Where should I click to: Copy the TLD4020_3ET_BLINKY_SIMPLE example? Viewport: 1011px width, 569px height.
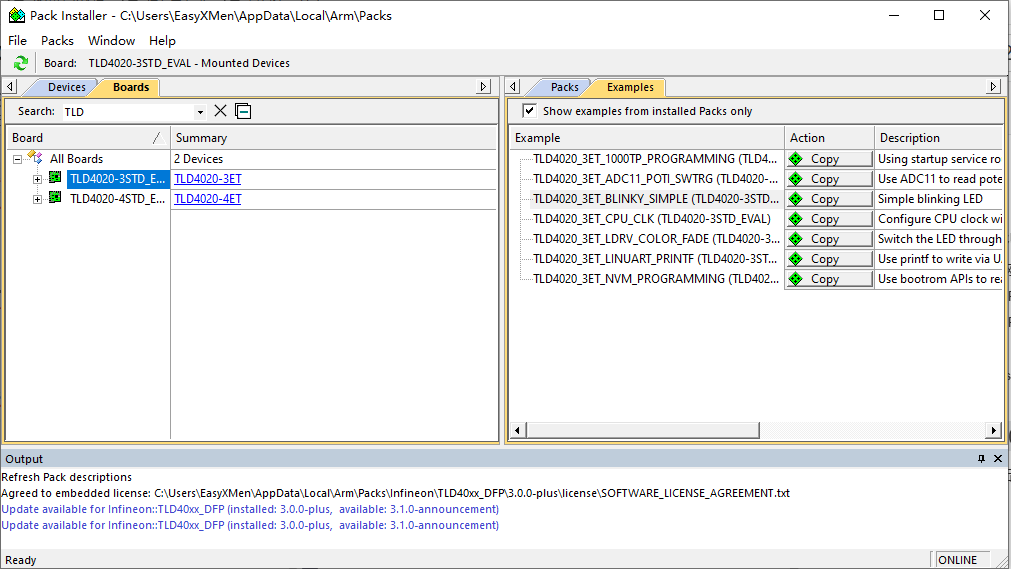click(x=829, y=199)
